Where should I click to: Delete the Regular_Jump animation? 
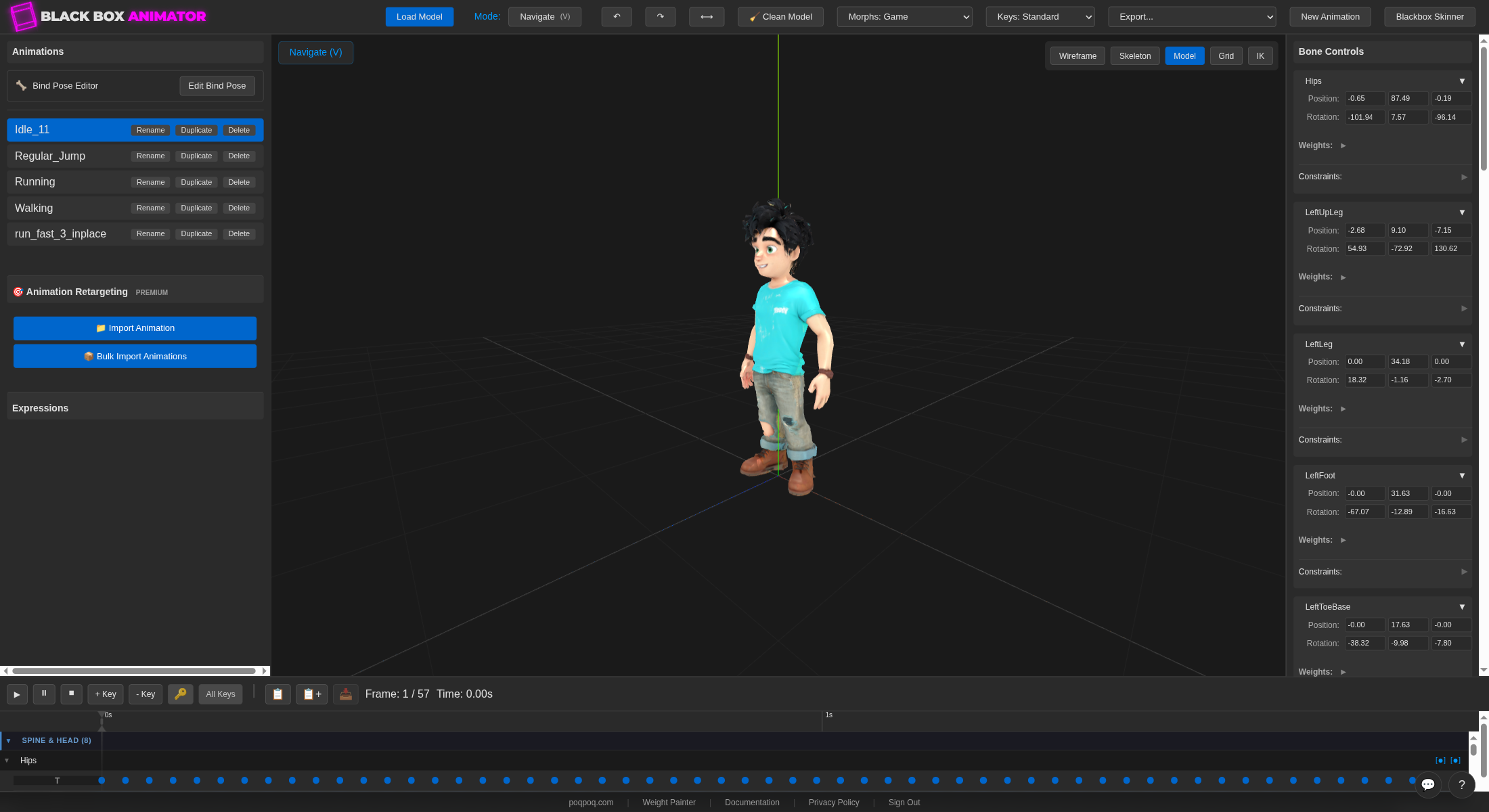pyautogui.click(x=239, y=156)
